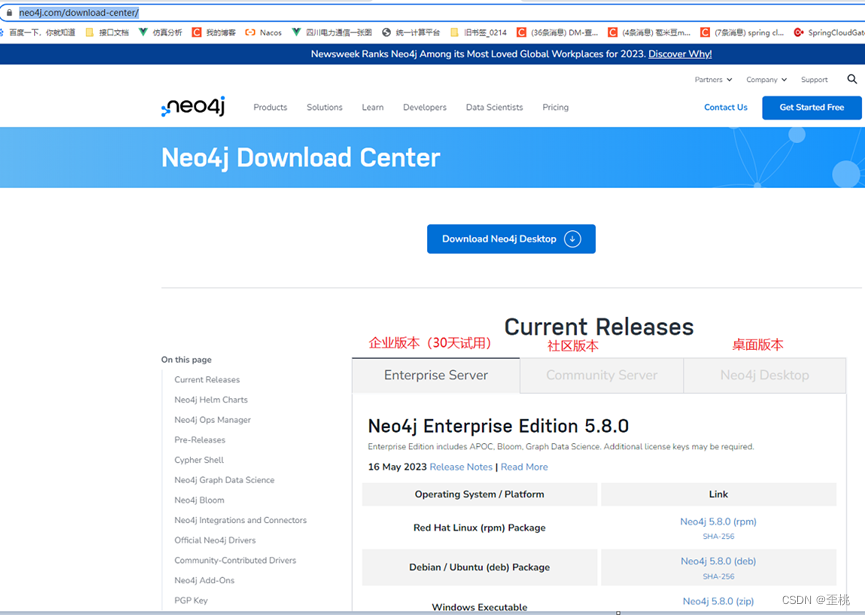Download the Neo4j 5.8.0 (rpm) package

pyautogui.click(x=718, y=521)
